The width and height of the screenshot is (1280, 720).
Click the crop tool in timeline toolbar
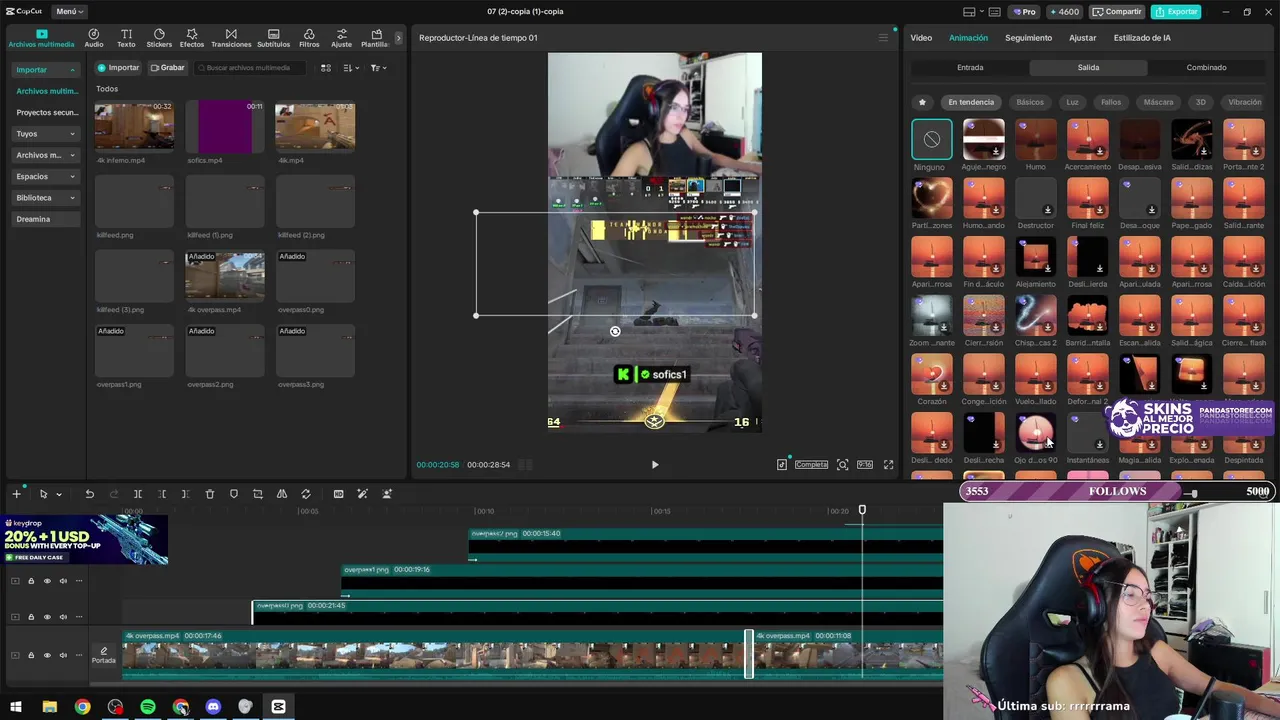pyautogui.click(x=258, y=494)
